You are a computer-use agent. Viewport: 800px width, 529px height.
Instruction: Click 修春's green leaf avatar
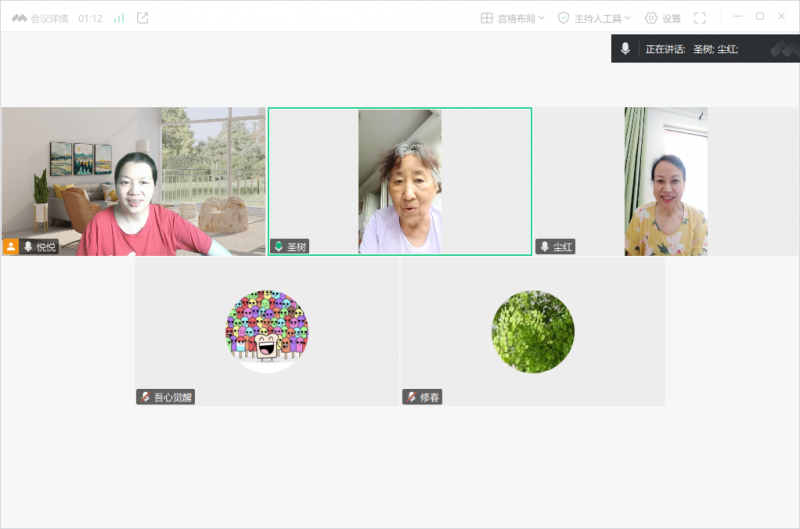point(532,331)
